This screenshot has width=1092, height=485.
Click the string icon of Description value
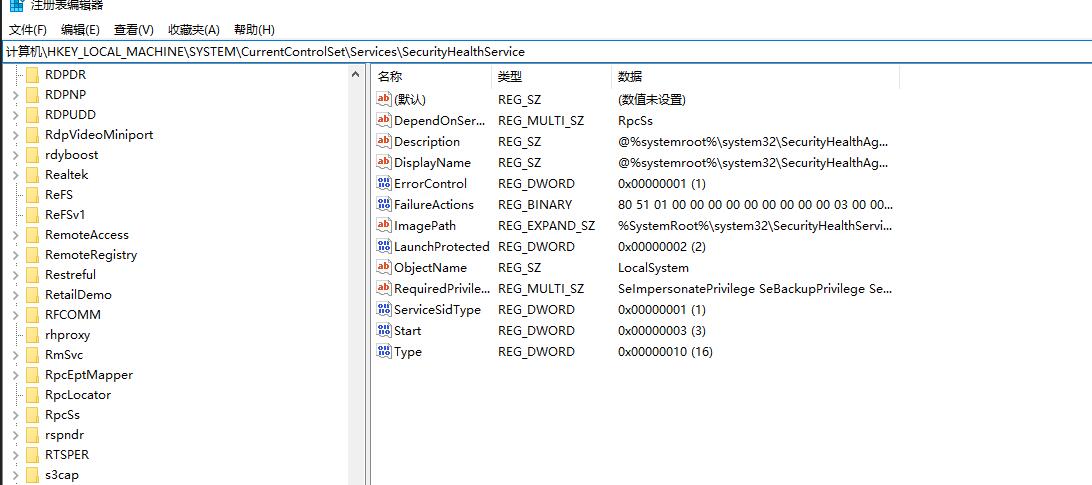[384, 141]
